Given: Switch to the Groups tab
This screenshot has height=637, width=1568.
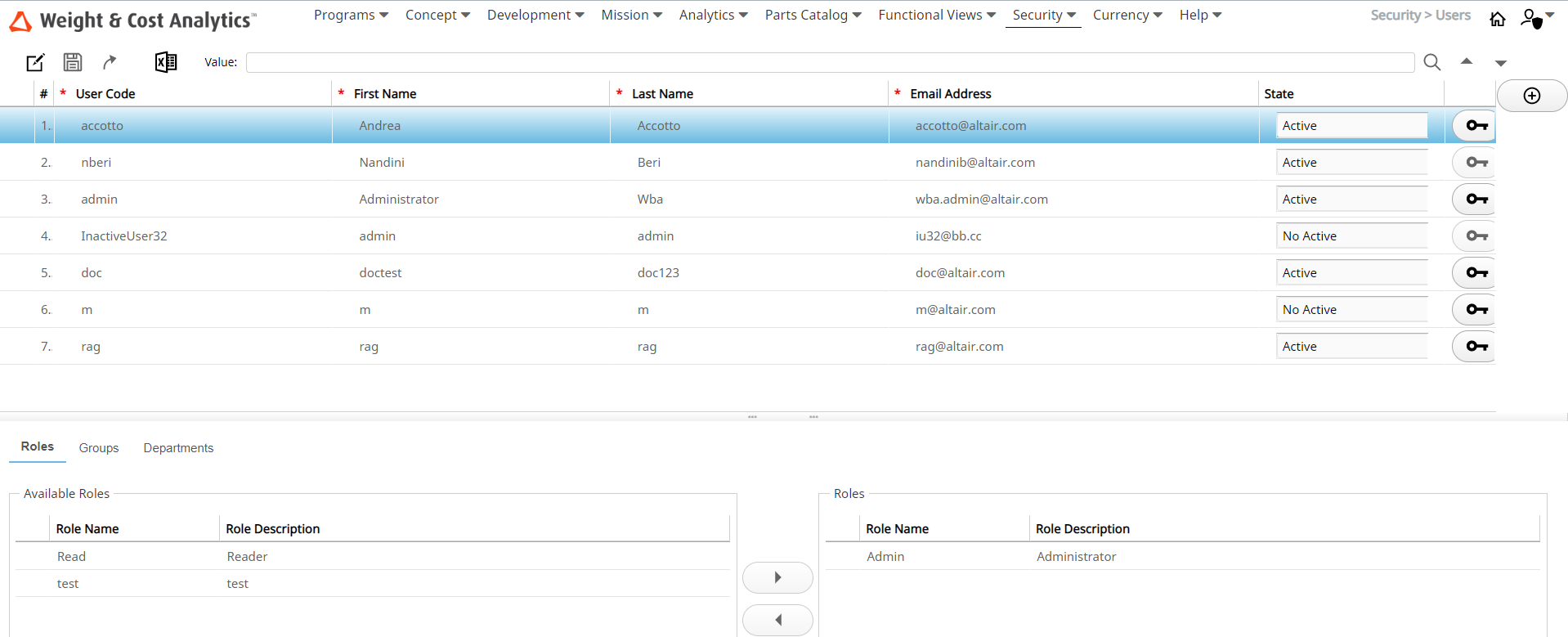Looking at the screenshot, I should [x=99, y=448].
